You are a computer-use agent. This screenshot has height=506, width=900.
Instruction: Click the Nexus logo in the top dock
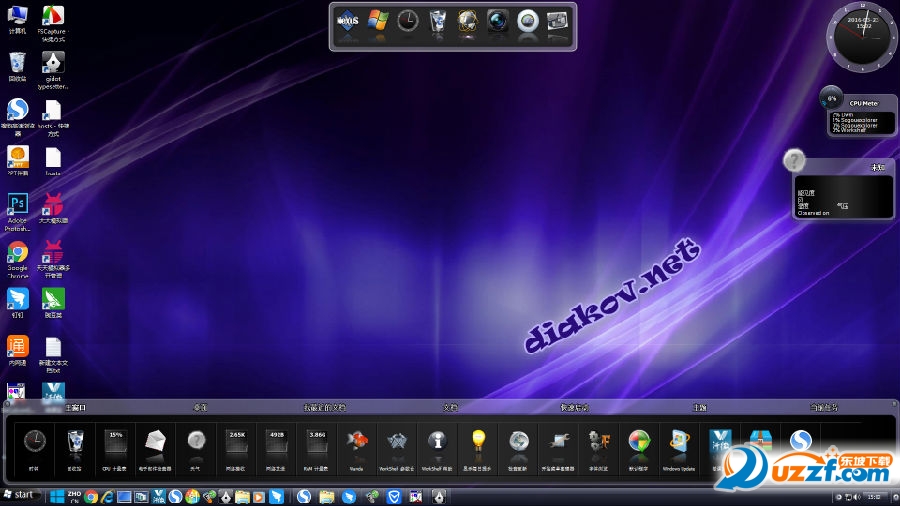(x=348, y=21)
